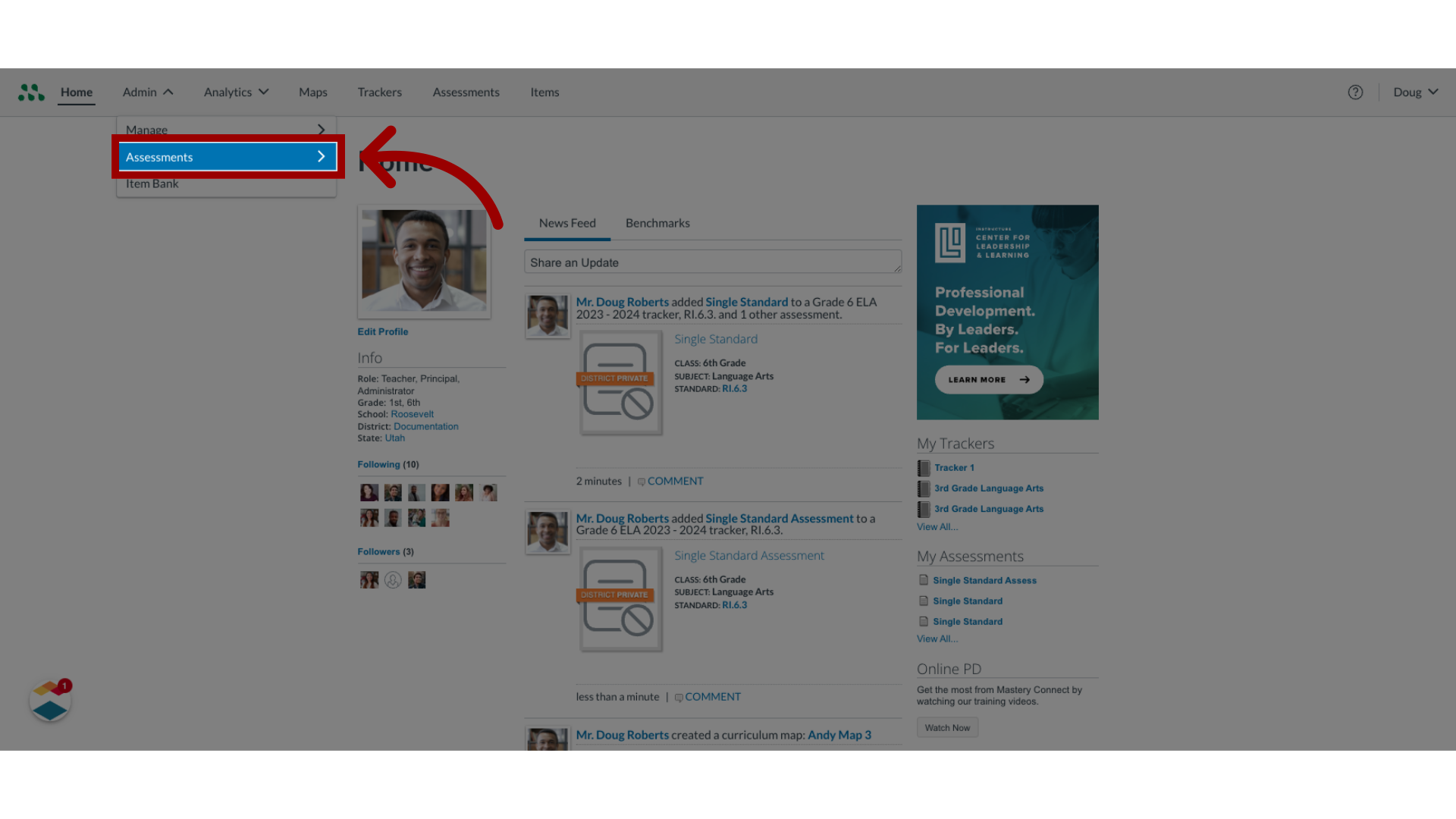
Task: Click the Items navigation icon
Action: [544, 92]
